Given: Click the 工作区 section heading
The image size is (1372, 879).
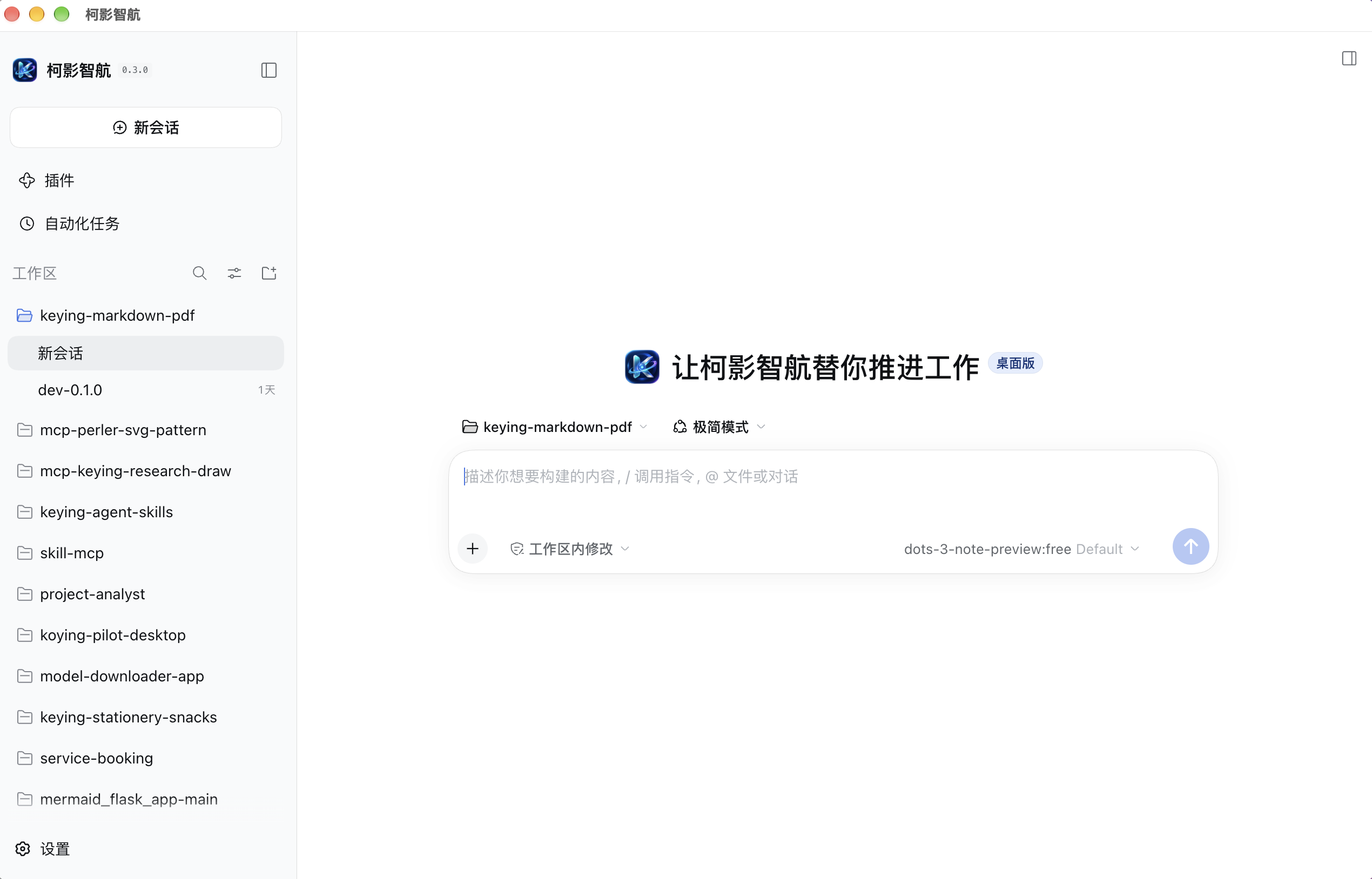Looking at the screenshot, I should (35, 273).
